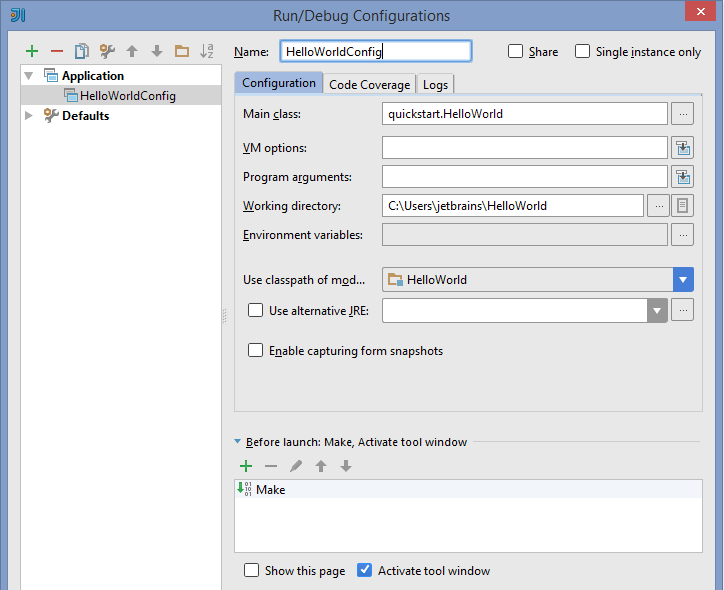Open the alternative JRE dropdown arrow

(657, 311)
